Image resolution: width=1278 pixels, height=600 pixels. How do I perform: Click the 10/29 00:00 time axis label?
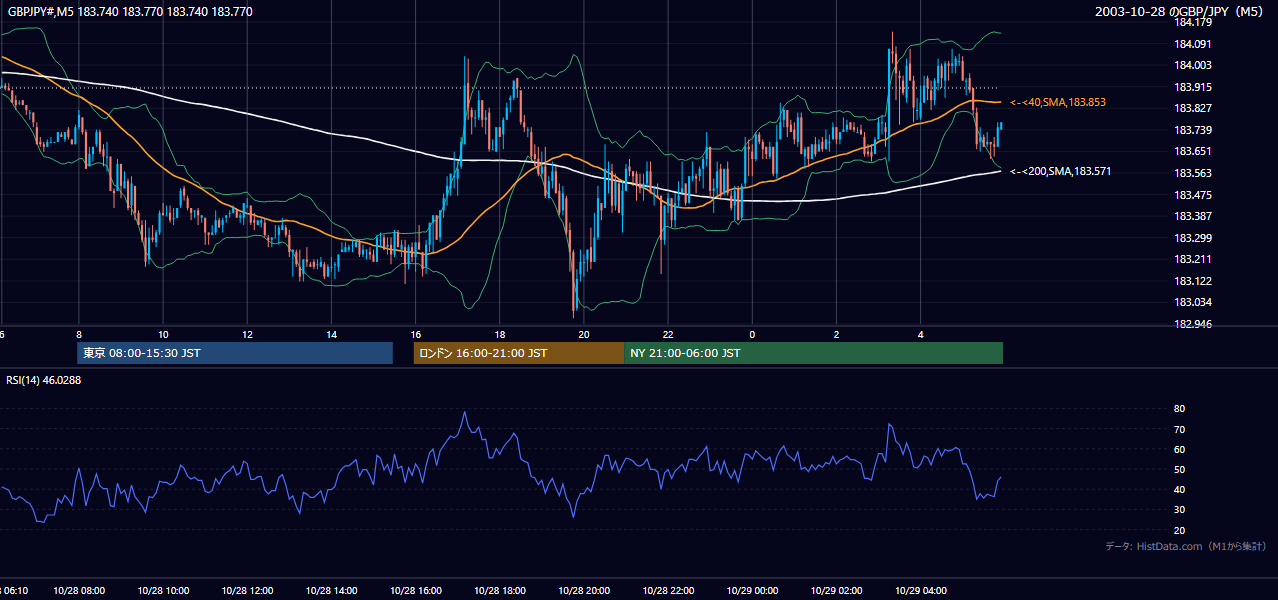coord(752,591)
